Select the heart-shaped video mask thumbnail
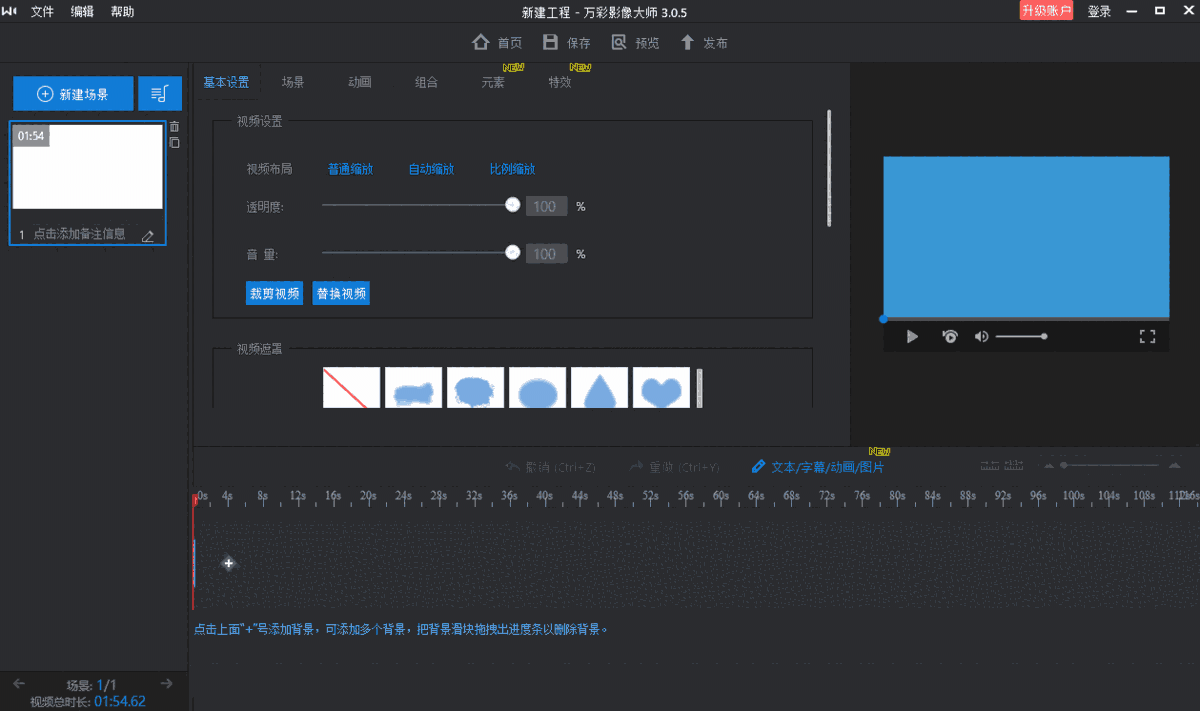Image resolution: width=1200 pixels, height=711 pixels. tap(660, 387)
